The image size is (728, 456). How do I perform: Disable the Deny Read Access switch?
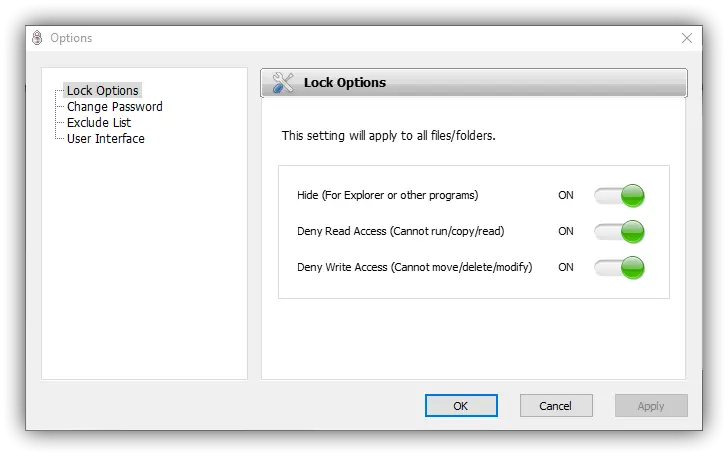pos(619,232)
